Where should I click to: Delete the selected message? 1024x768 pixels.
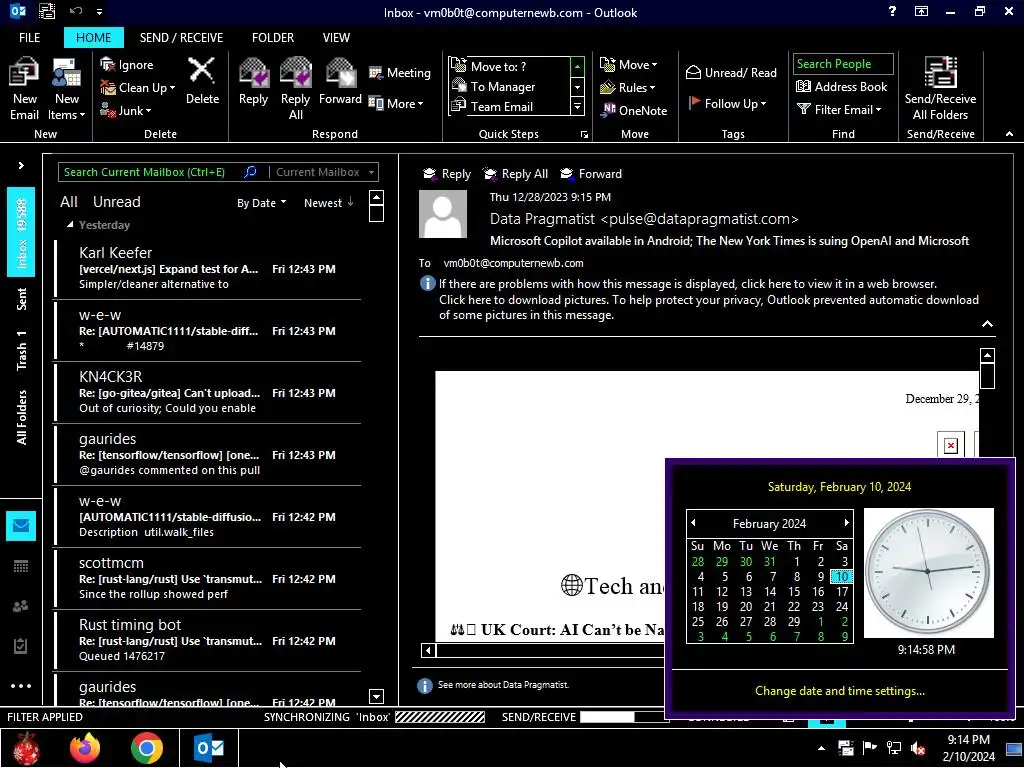tap(202, 82)
